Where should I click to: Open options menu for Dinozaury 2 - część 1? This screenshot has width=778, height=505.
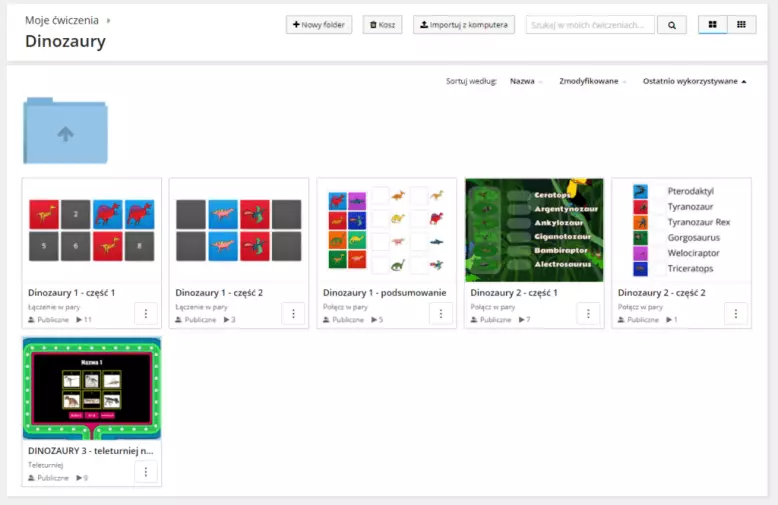coord(588,314)
